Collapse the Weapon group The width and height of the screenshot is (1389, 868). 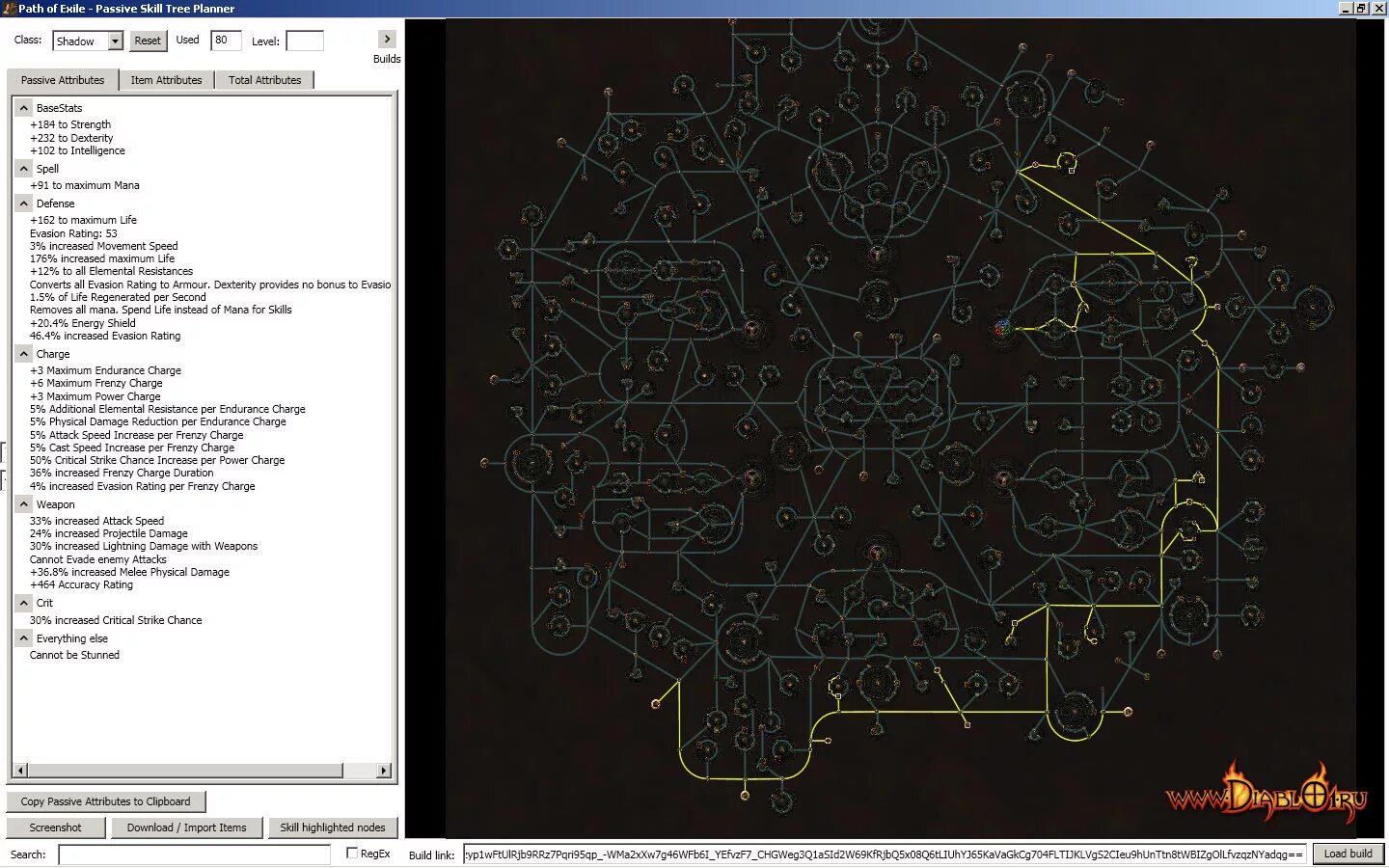click(24, 504)
